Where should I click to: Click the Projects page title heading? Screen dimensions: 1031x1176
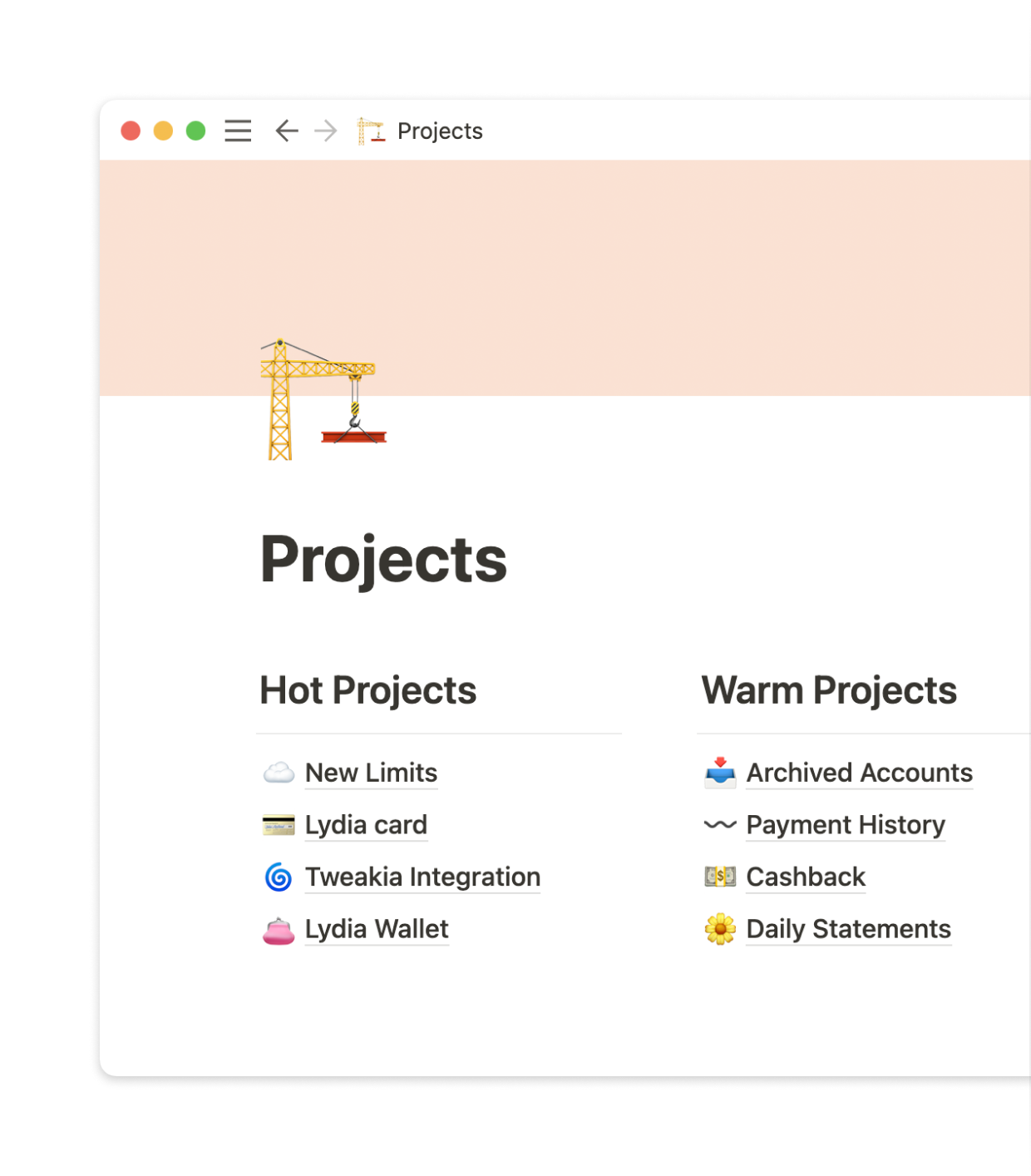click(x=383, y=560)
